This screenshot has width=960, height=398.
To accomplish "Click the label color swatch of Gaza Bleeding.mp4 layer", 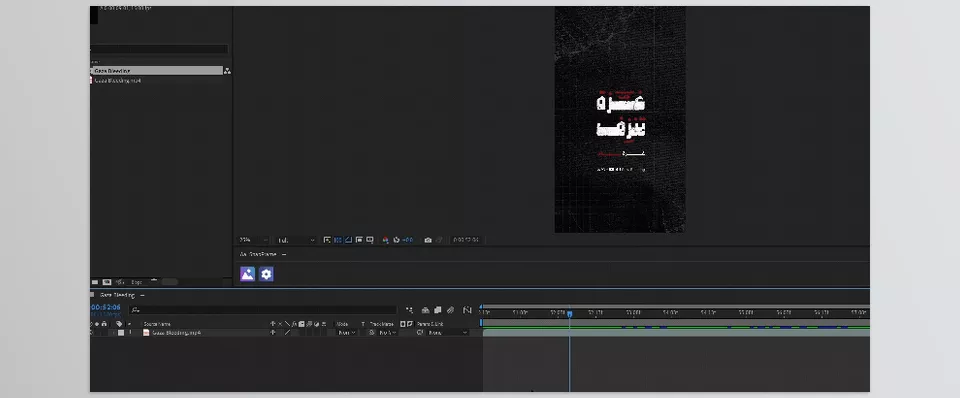I will point(121,332).
